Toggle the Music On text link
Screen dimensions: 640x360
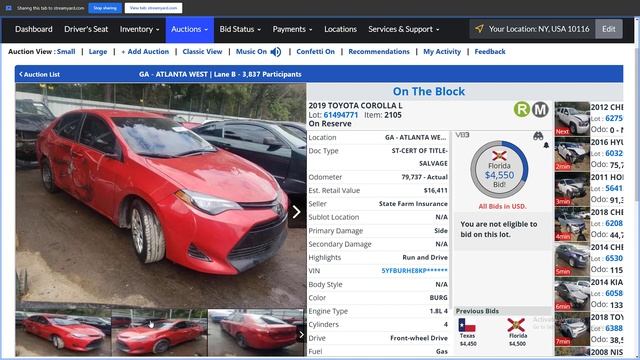(x=251, y=51)
